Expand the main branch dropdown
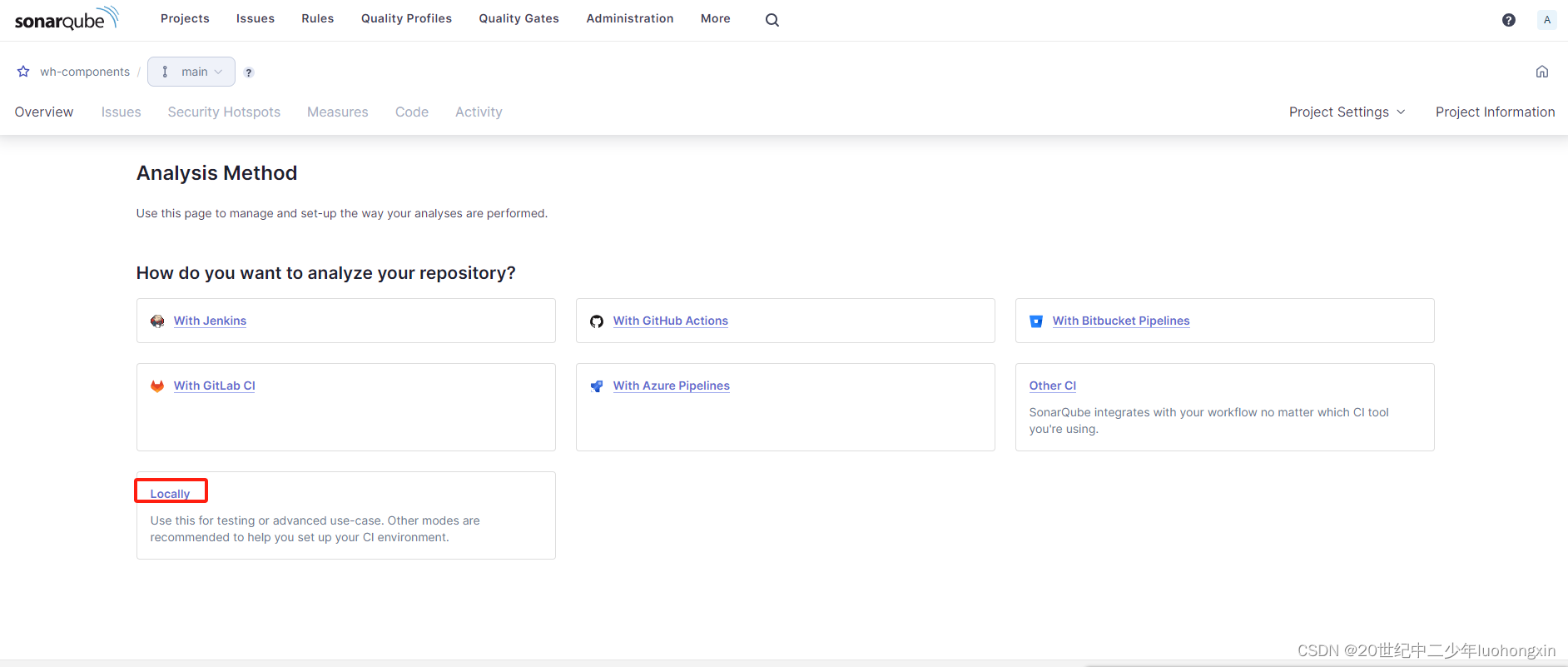1568x667 pixels. click(x=191, y=72)
